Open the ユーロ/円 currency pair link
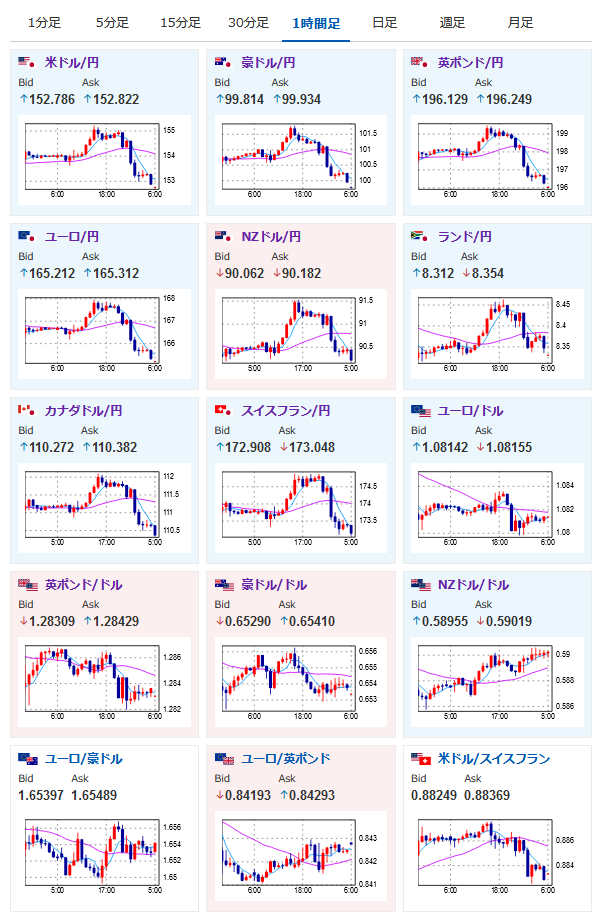Image resolution: width=599 pixels, height=915 pixels. [x=72, y=236]
